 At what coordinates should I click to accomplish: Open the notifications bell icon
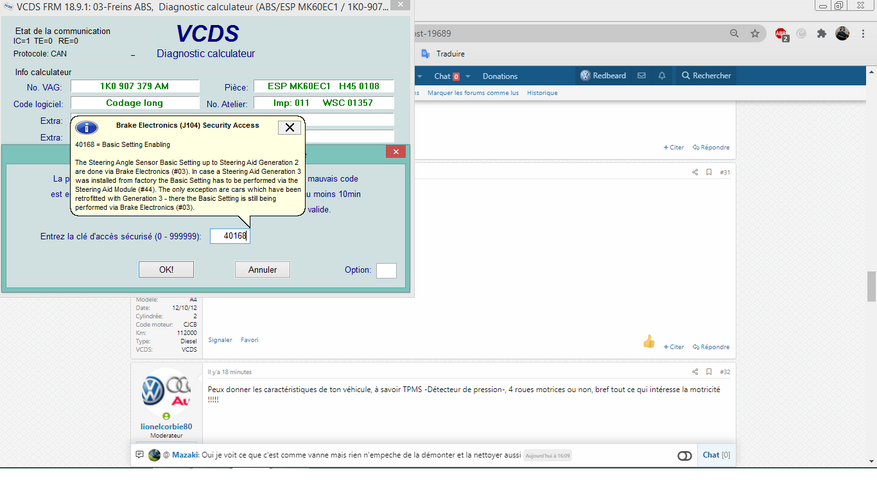pos(662,76)
